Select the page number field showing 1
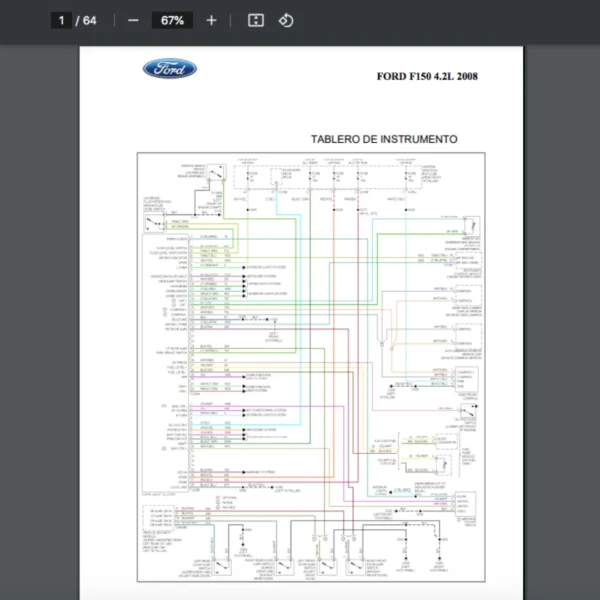This screenshot has height=600, width=600. point(61,20)
